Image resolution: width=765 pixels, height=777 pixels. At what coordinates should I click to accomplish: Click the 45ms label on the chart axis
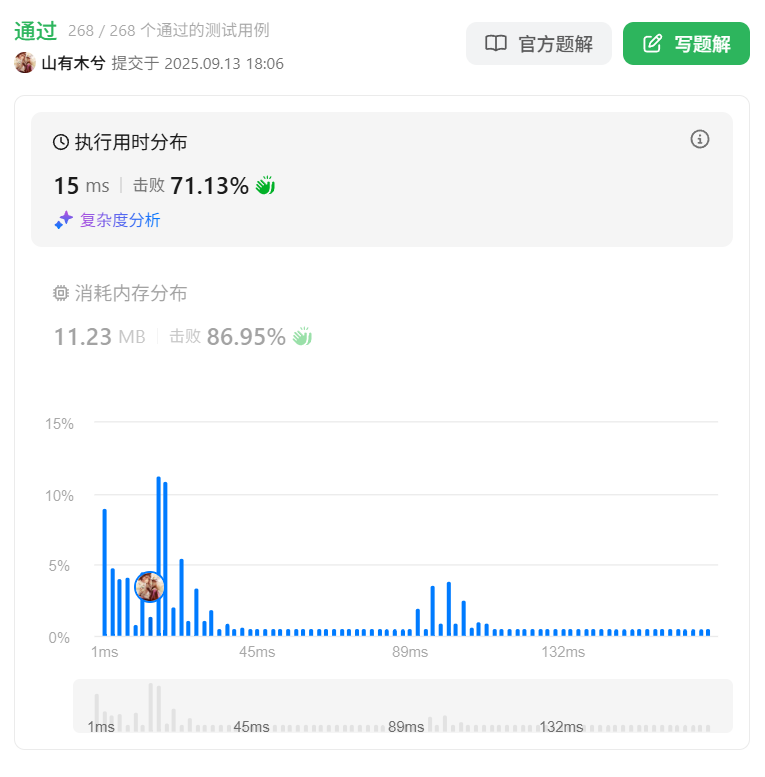coord(257,652)
